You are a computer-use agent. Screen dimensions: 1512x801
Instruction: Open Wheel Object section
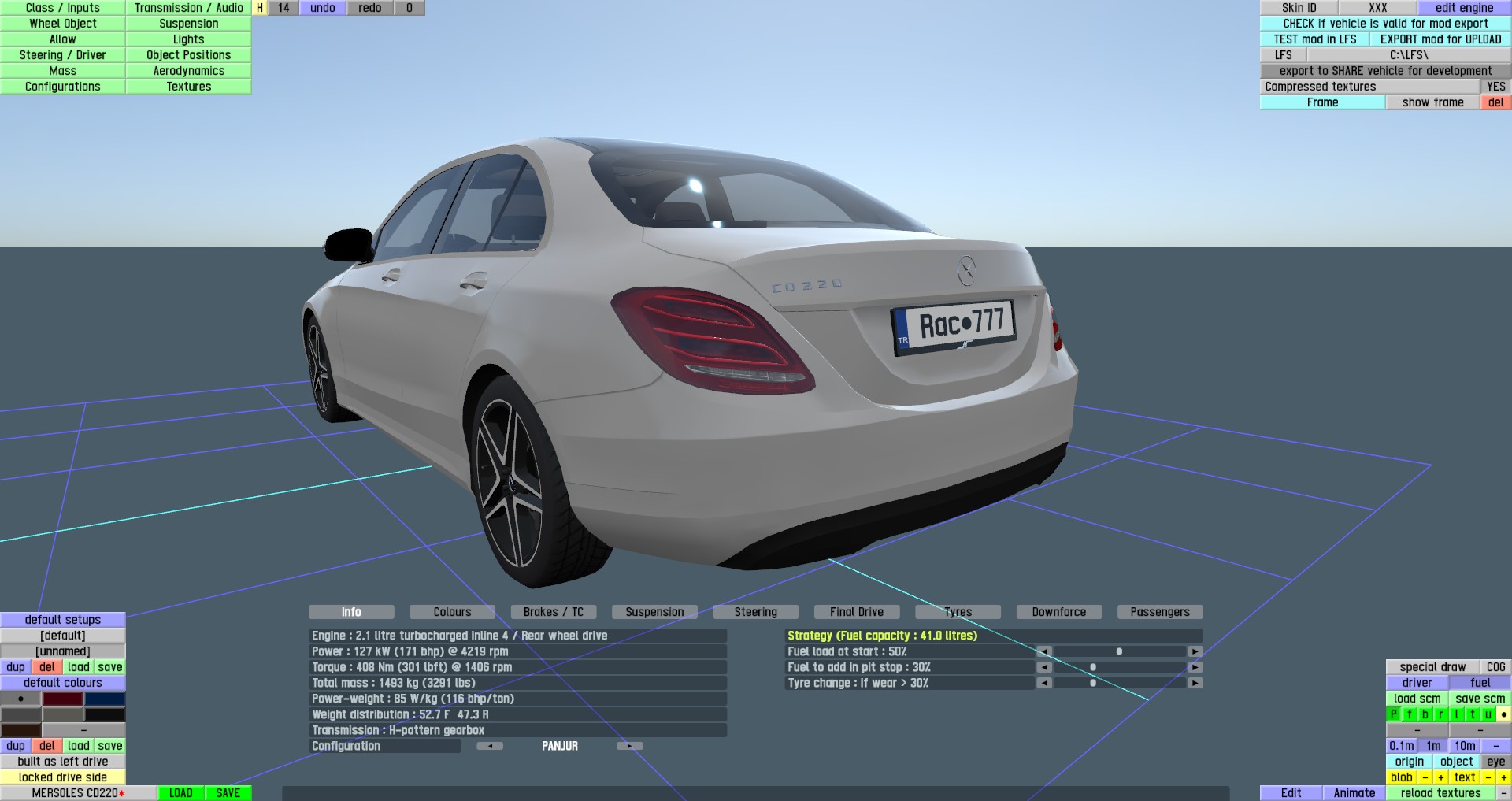(63, 24)
